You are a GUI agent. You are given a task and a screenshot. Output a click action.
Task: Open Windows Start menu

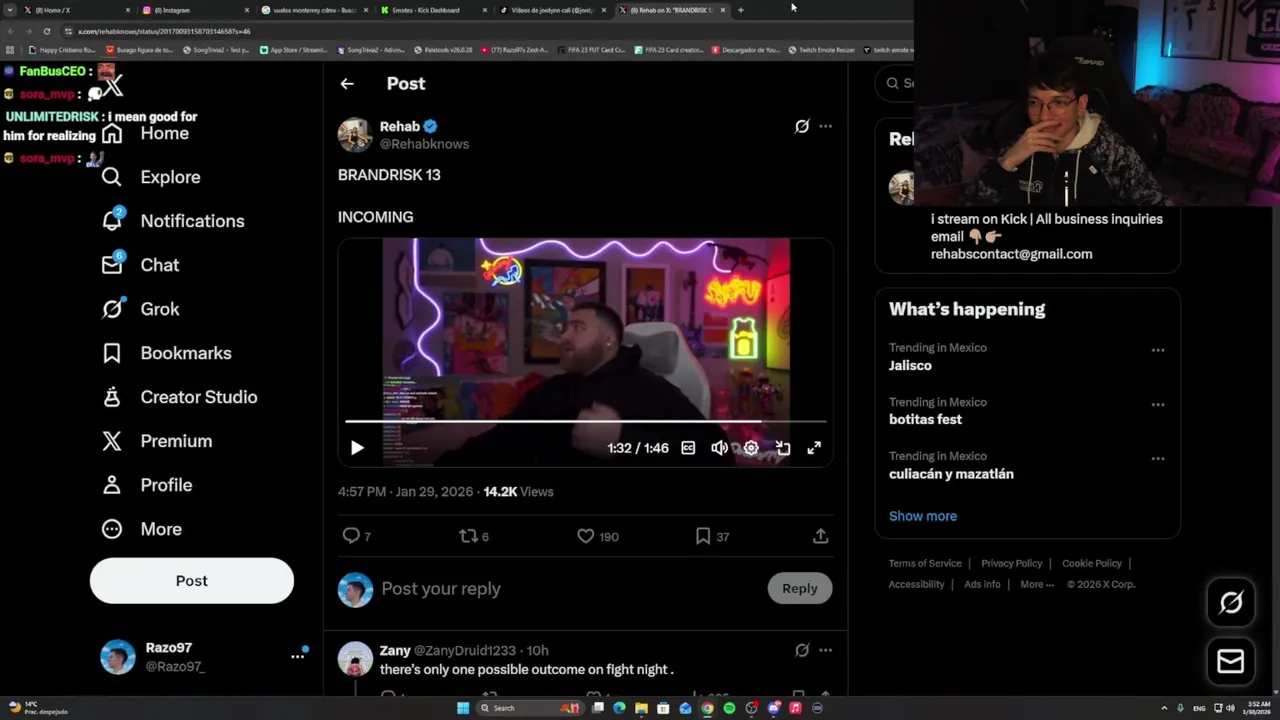(463, 708)
